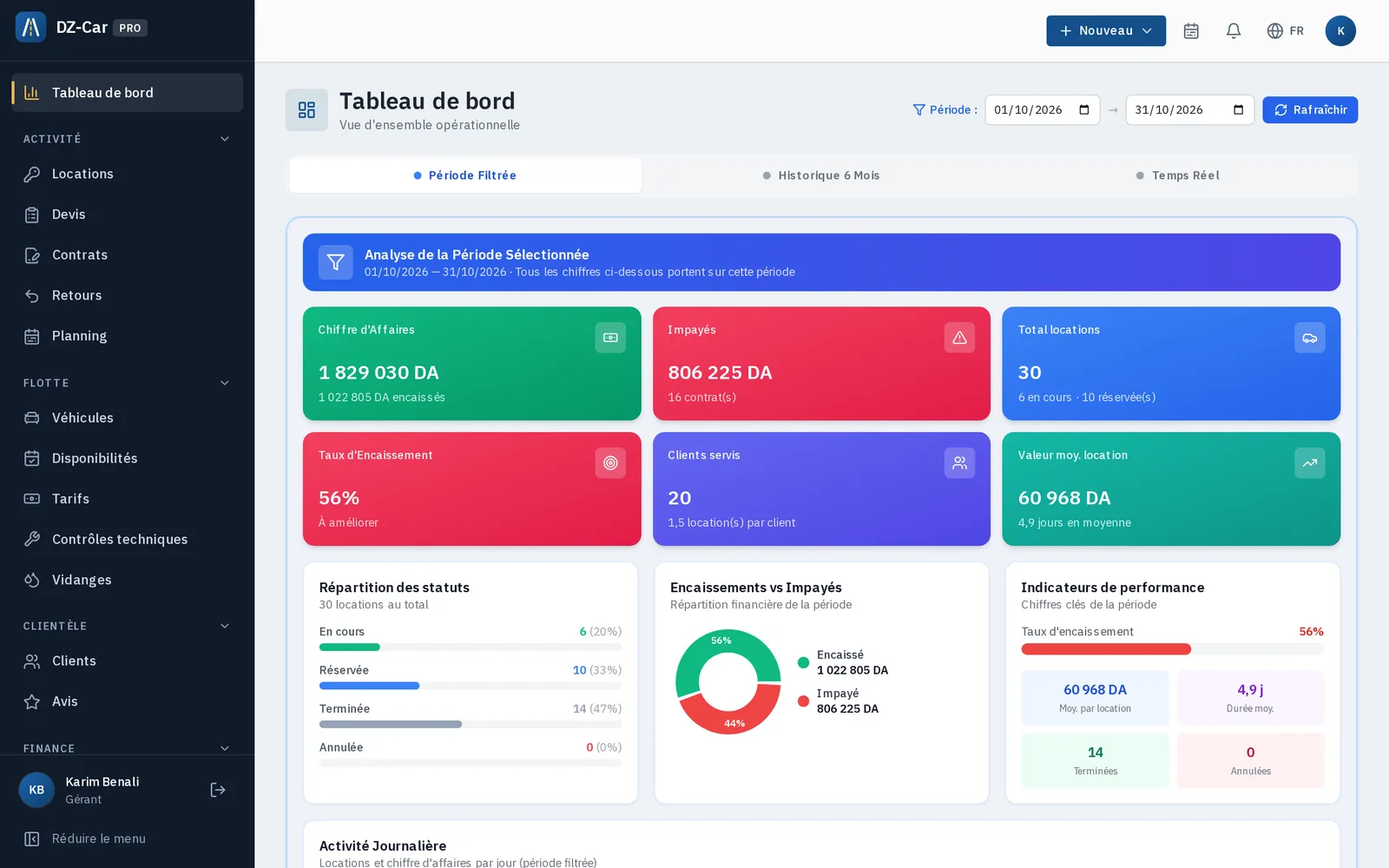Log out using the exit icon
This screenshot has width=1389, height=868.
click(x=218, y=790)
